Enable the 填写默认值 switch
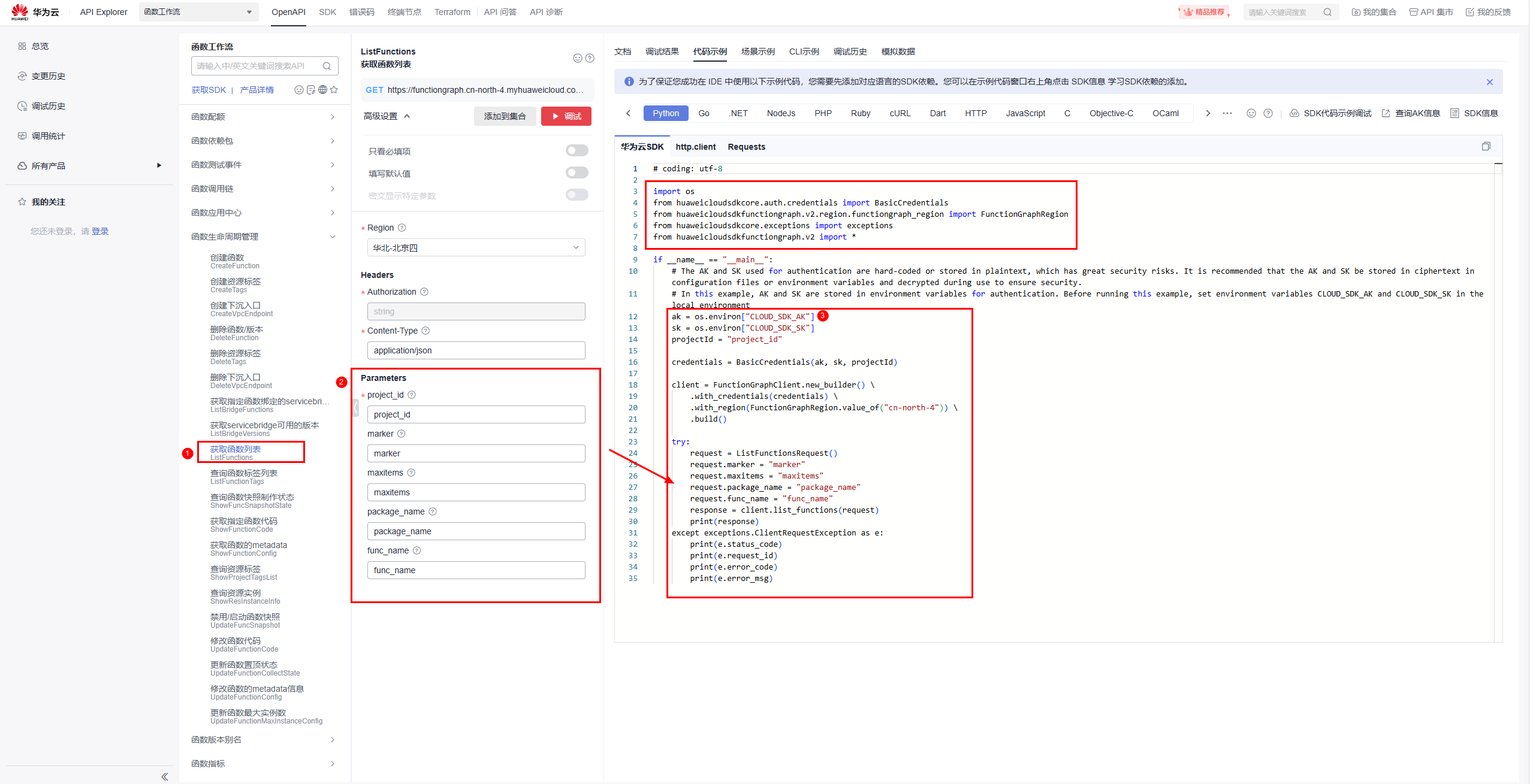1530x784 pixels. coord(577,173)
